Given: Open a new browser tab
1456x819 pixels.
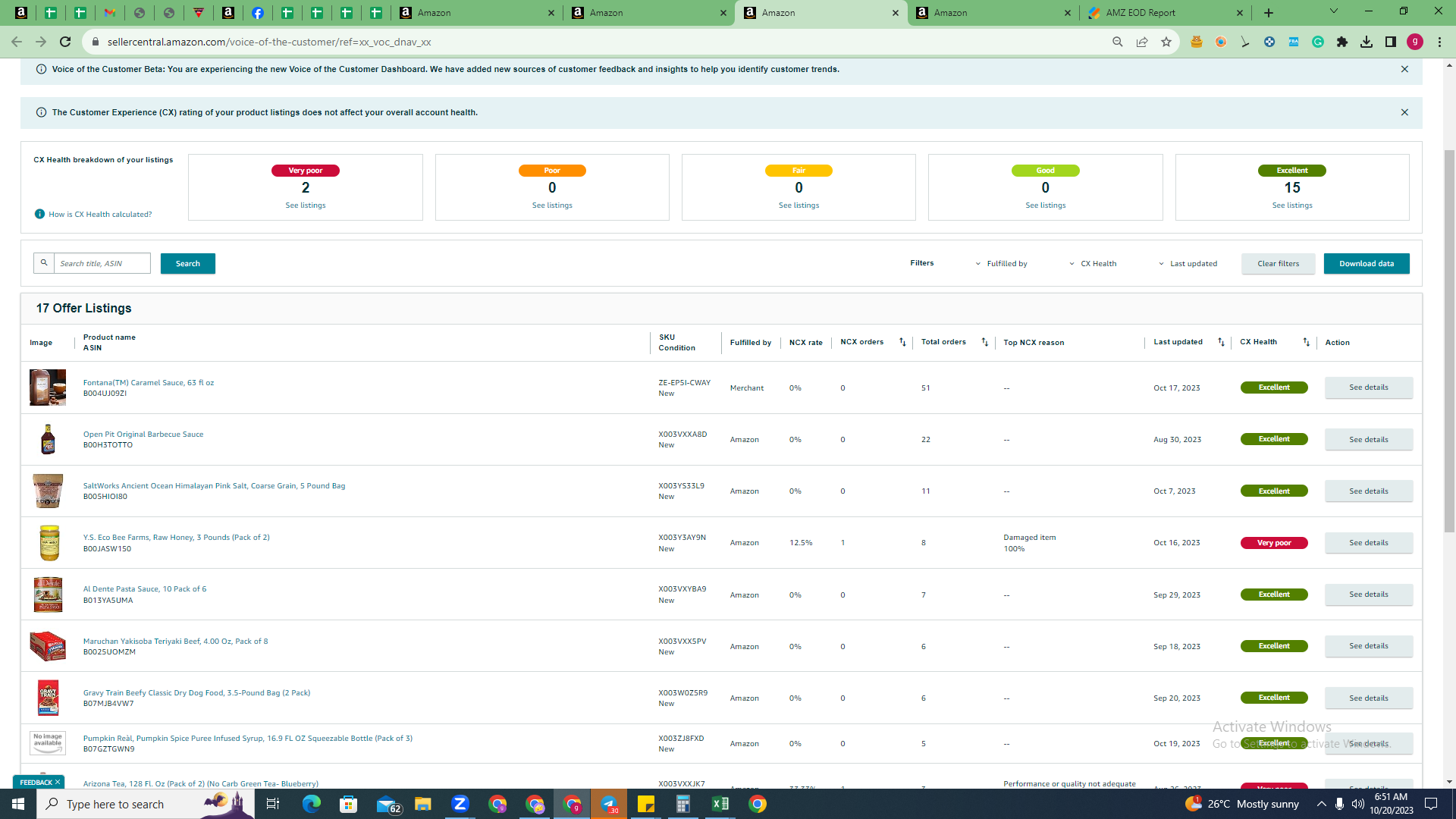Looking at the screenshot, I should (x=1269, y=13).
